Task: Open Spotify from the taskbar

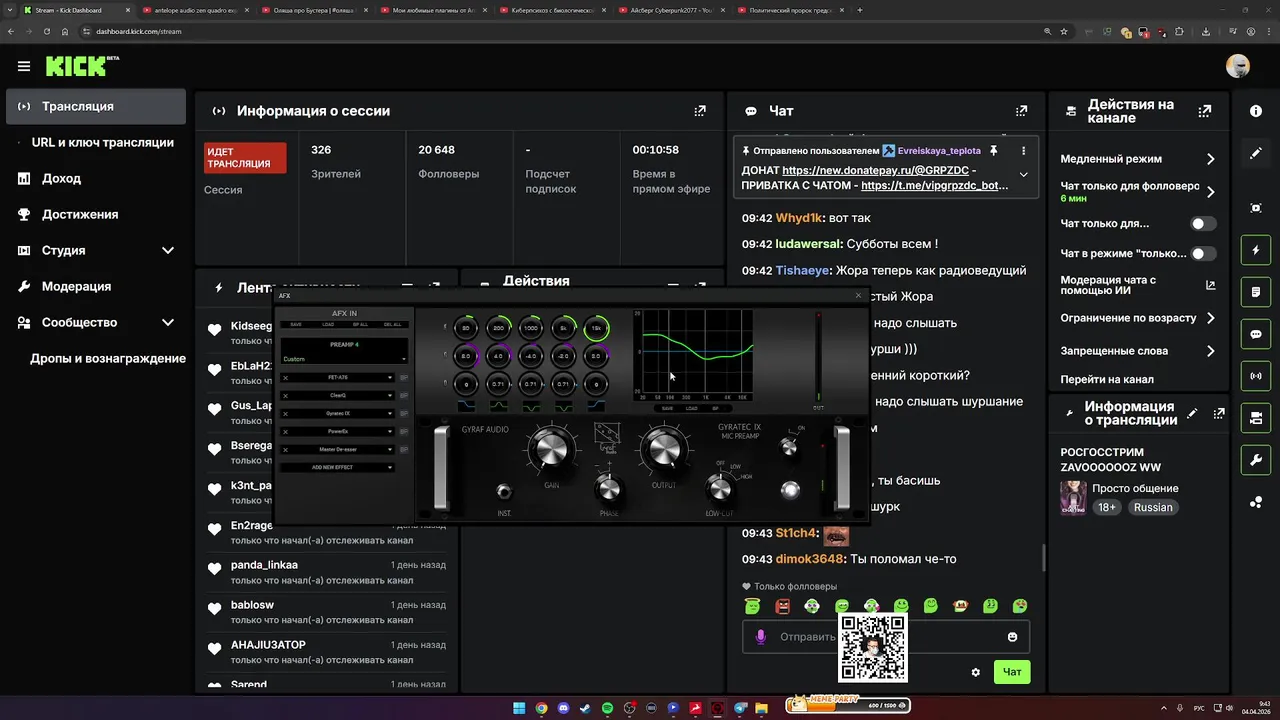Action: [x=607, y=708]
